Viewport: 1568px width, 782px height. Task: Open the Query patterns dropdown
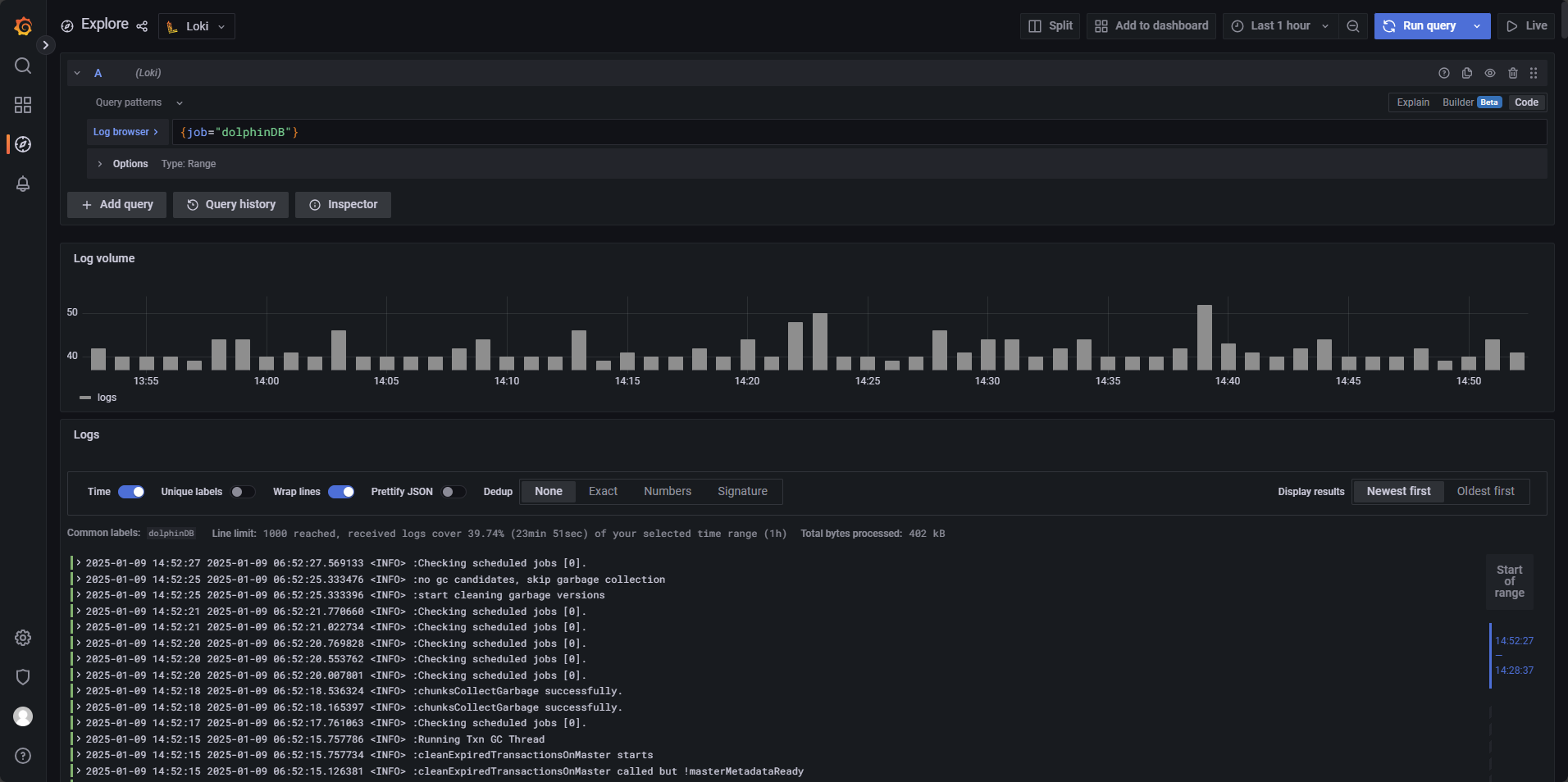point(136,102)
